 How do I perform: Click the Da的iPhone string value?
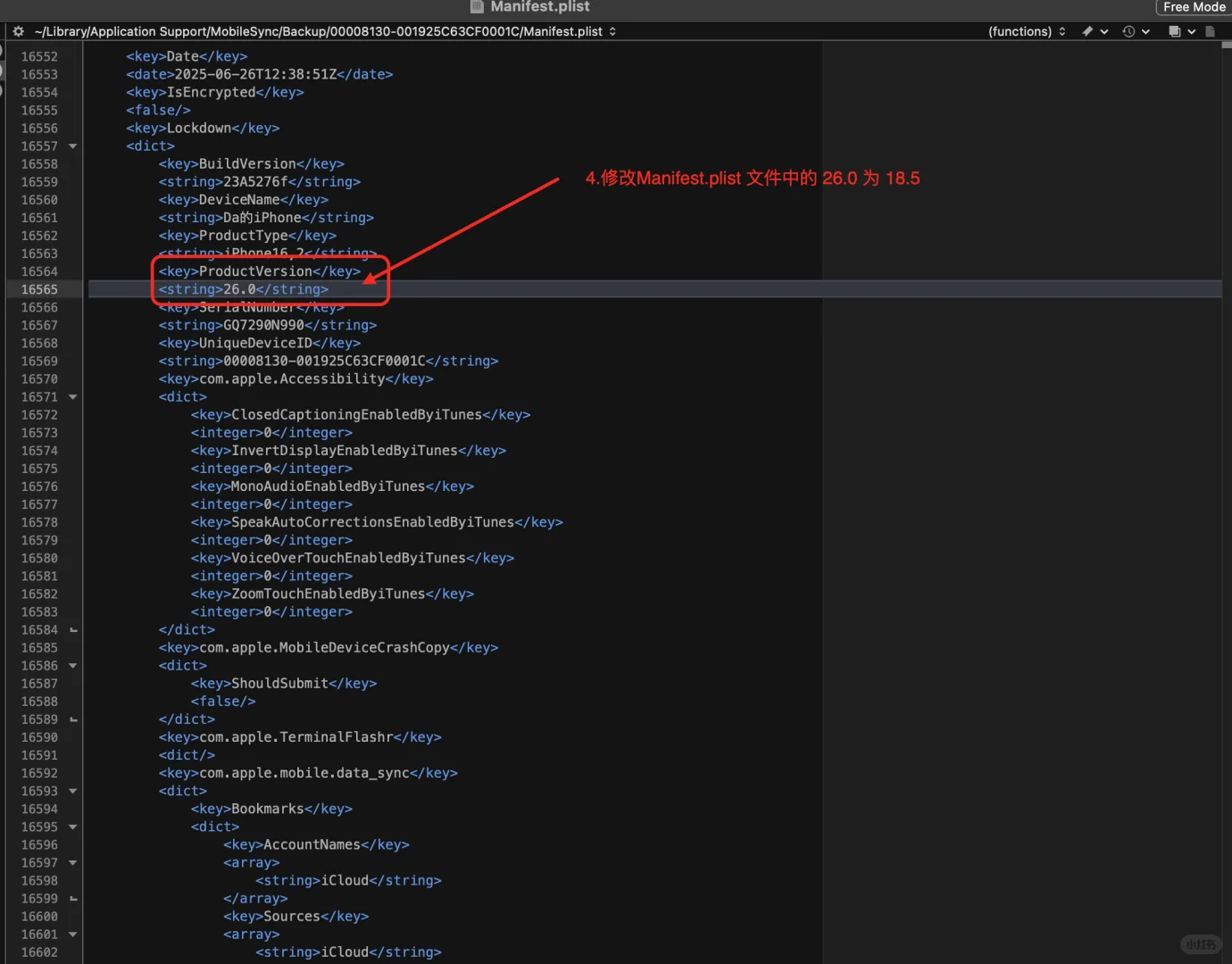tap(267, 218)
